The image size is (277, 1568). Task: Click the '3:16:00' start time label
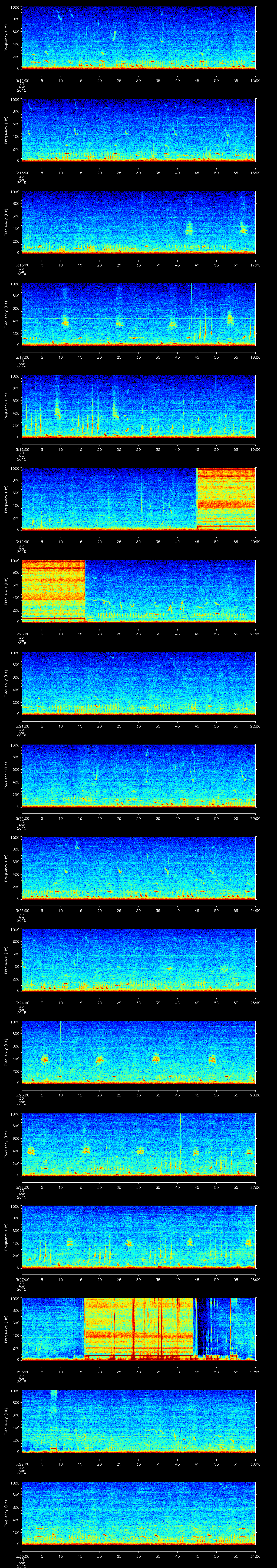point(22,265)
